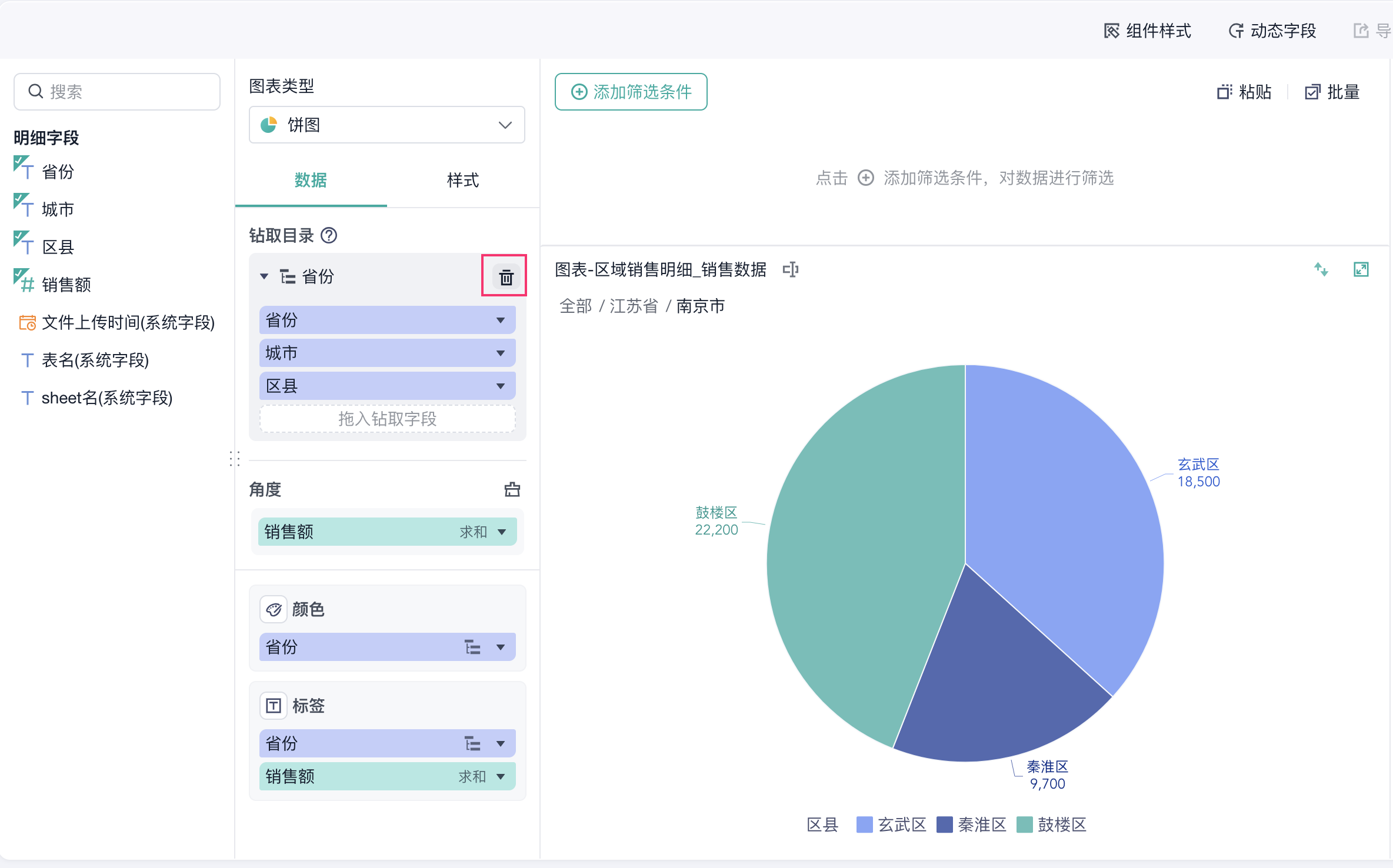Screen dimensions: 1393x868
Task: Click the search magnifier icon
Action: [x=36, y=91]
